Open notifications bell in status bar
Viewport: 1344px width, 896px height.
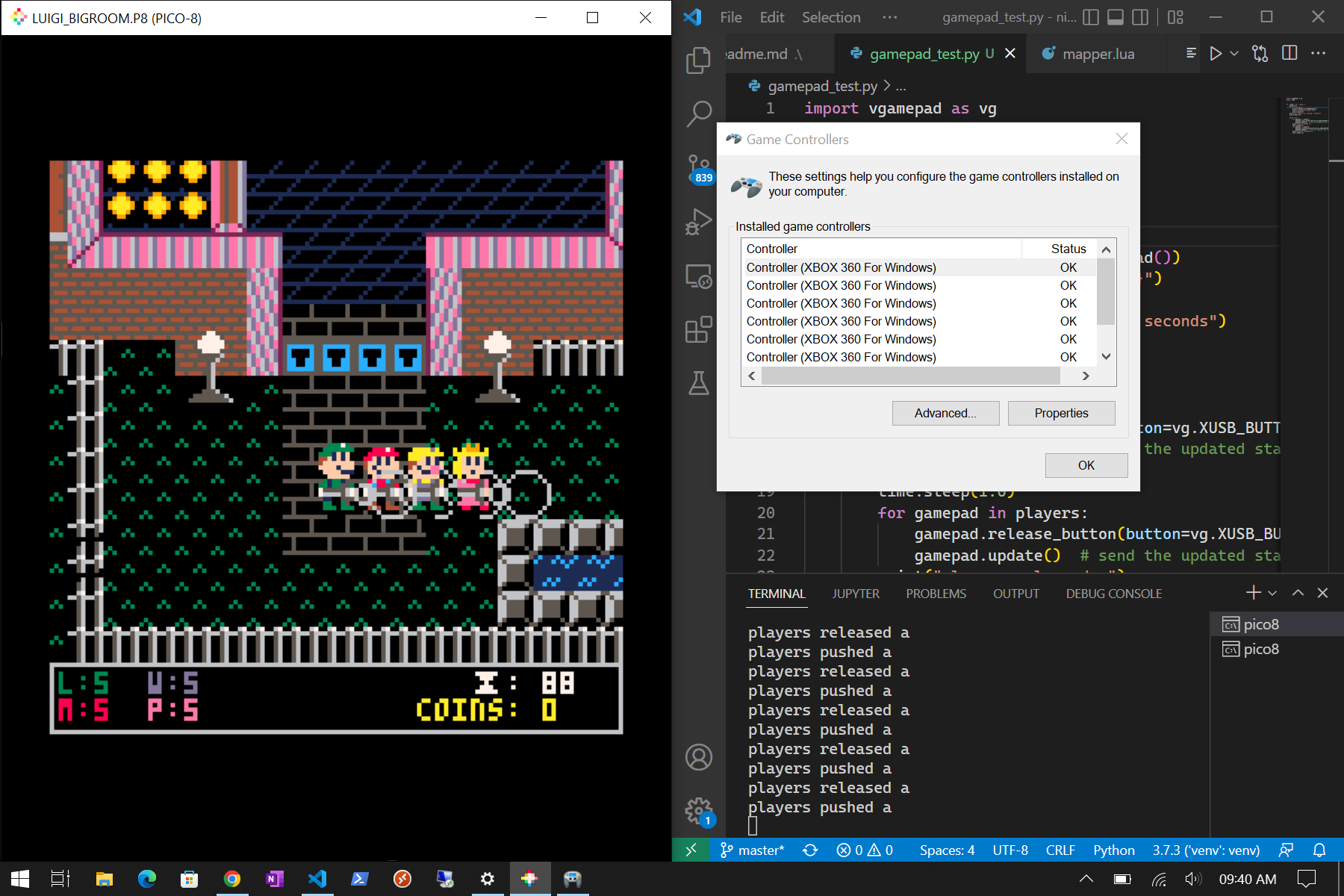1319,850
